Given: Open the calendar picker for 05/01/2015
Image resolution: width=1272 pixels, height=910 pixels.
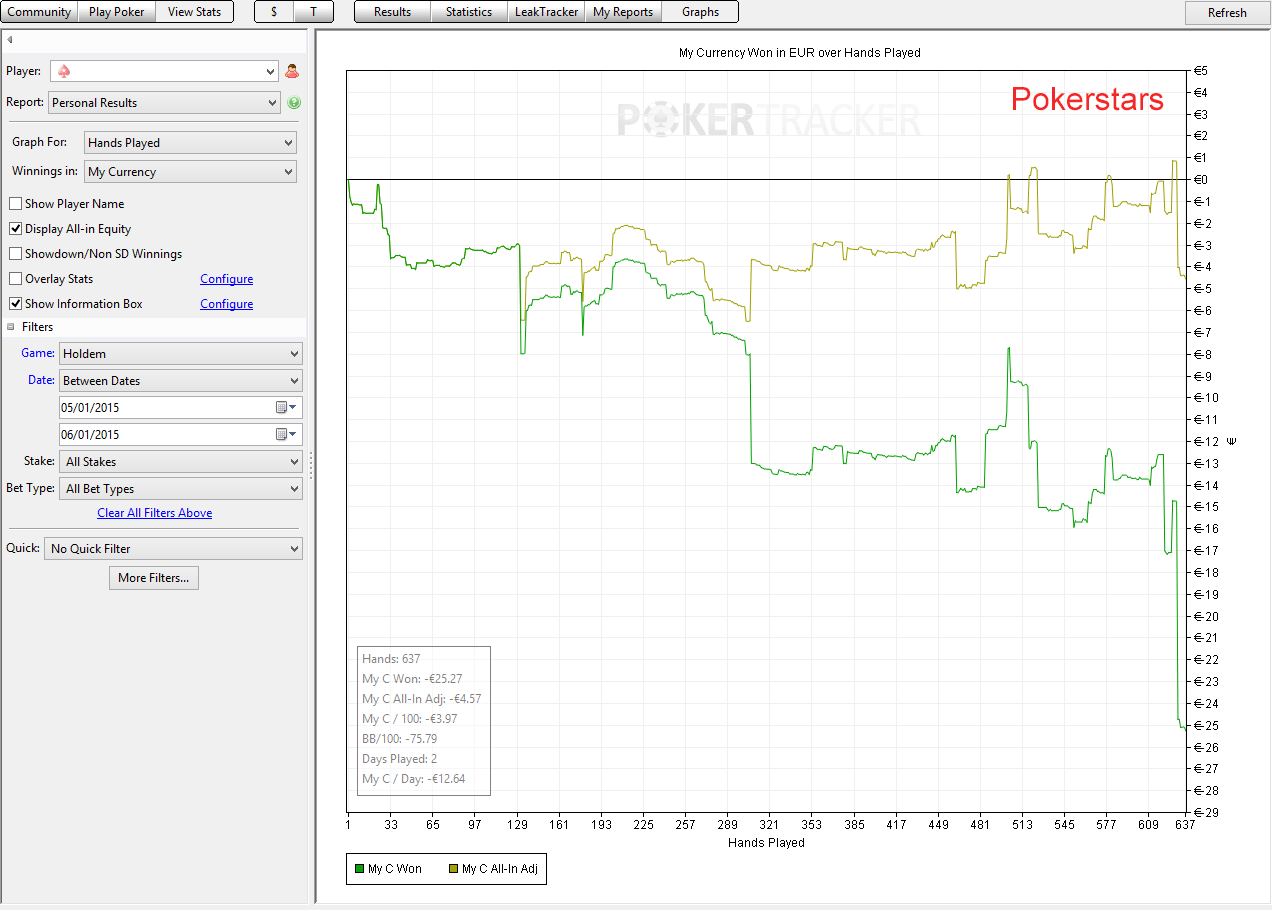Looking at the screenshot, I should click(286, 408).
